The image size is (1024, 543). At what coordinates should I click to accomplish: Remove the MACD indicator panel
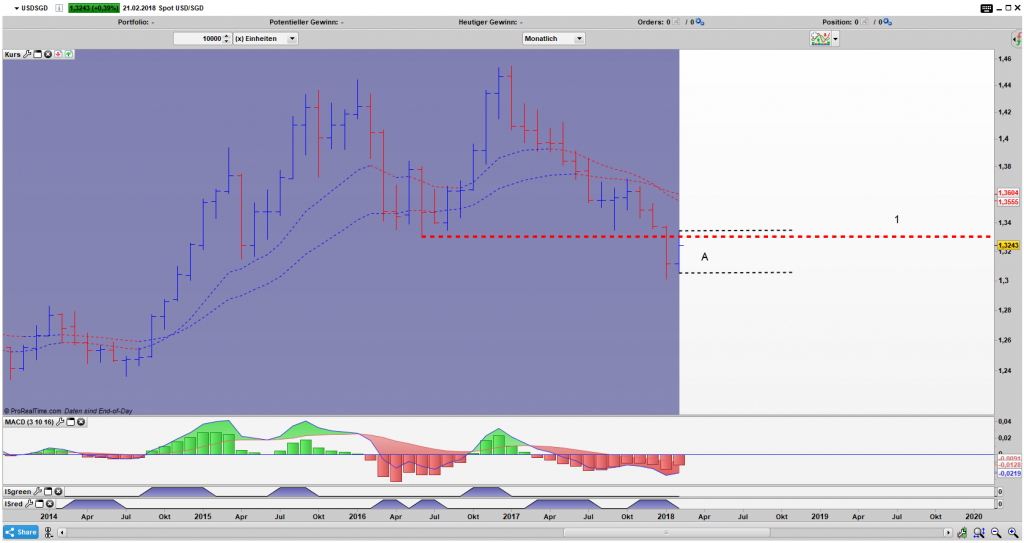coord(81,422)
